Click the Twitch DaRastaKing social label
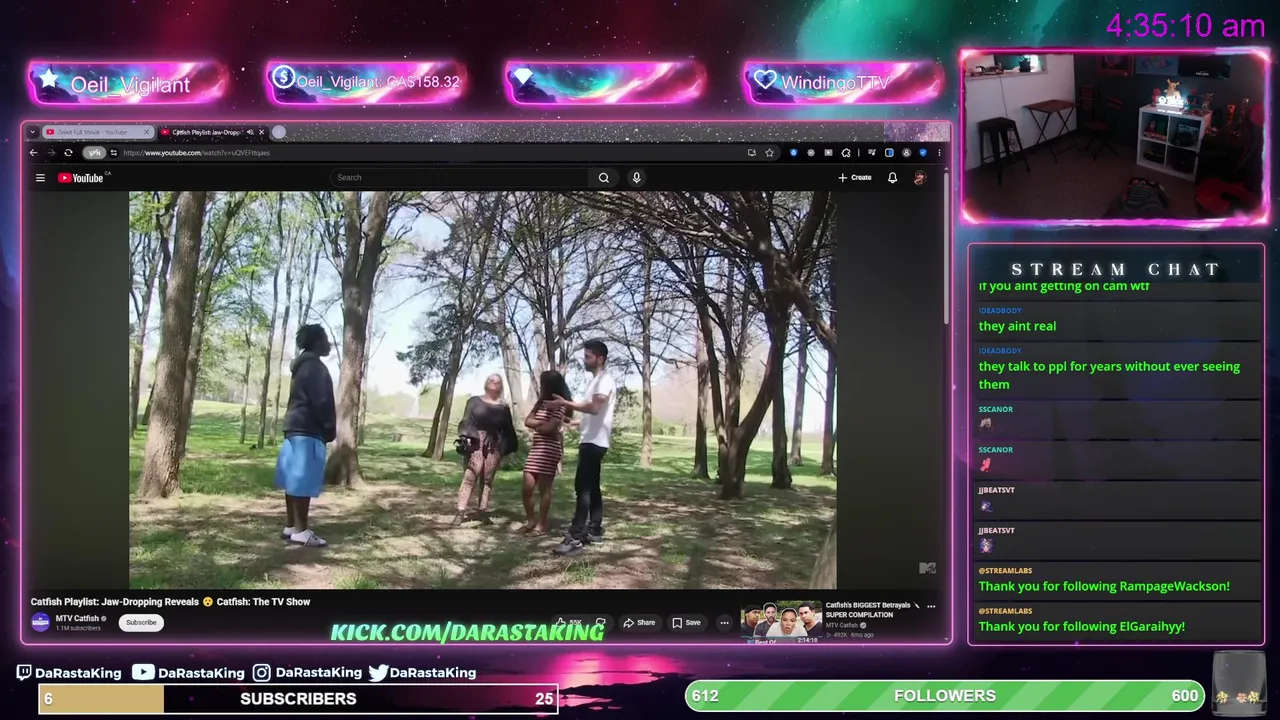 point(69,673)
